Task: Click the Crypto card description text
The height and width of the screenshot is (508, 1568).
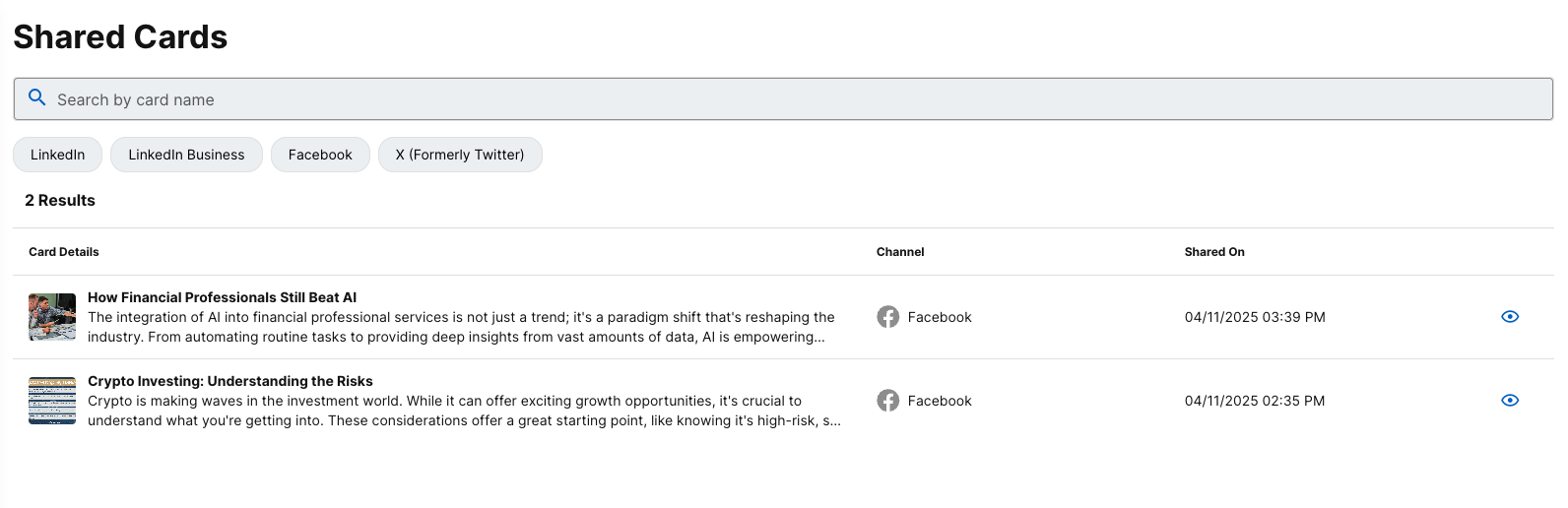Action: click(x=464, y=411)
